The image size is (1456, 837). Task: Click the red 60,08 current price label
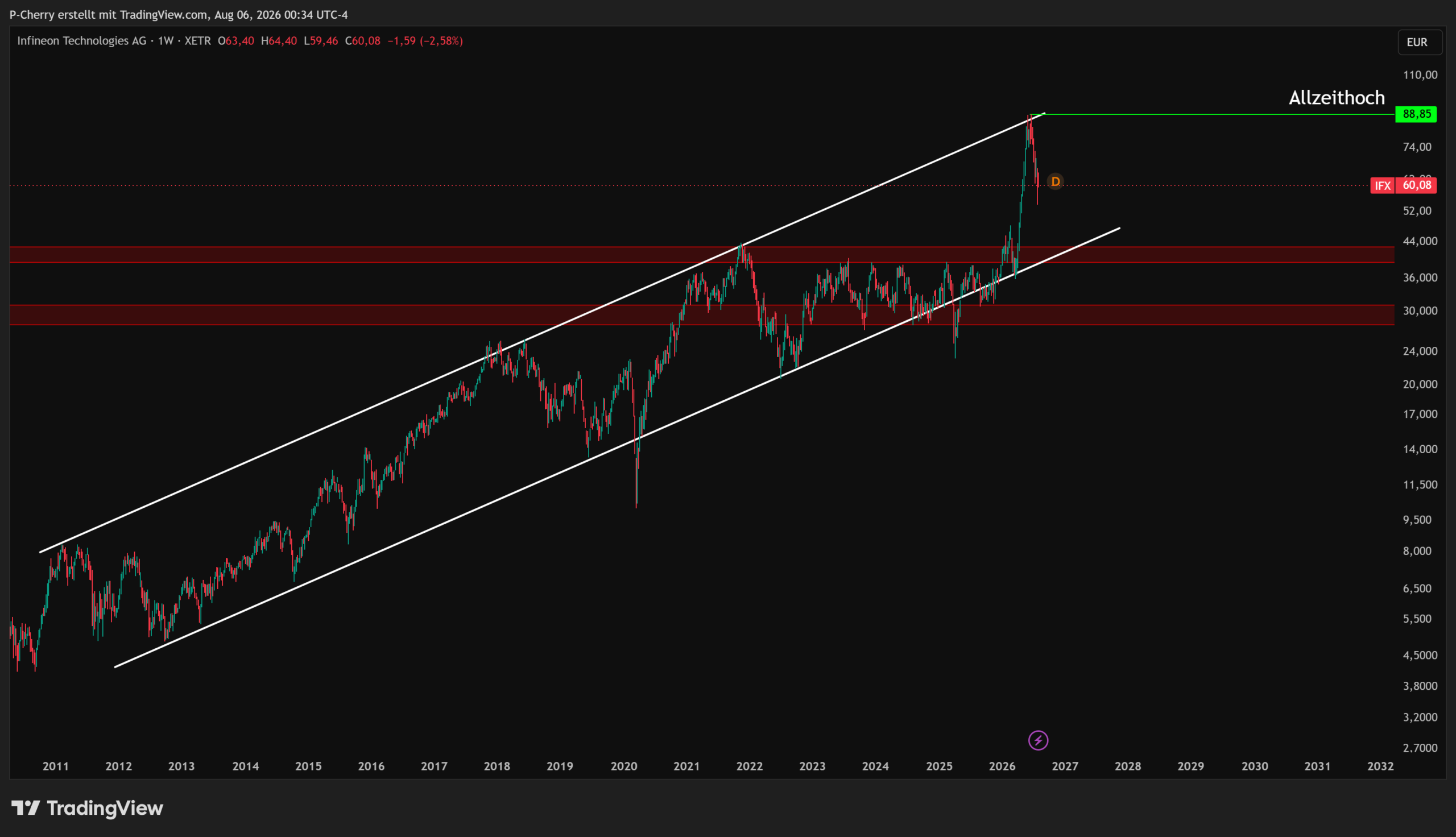coord(1416,185)
